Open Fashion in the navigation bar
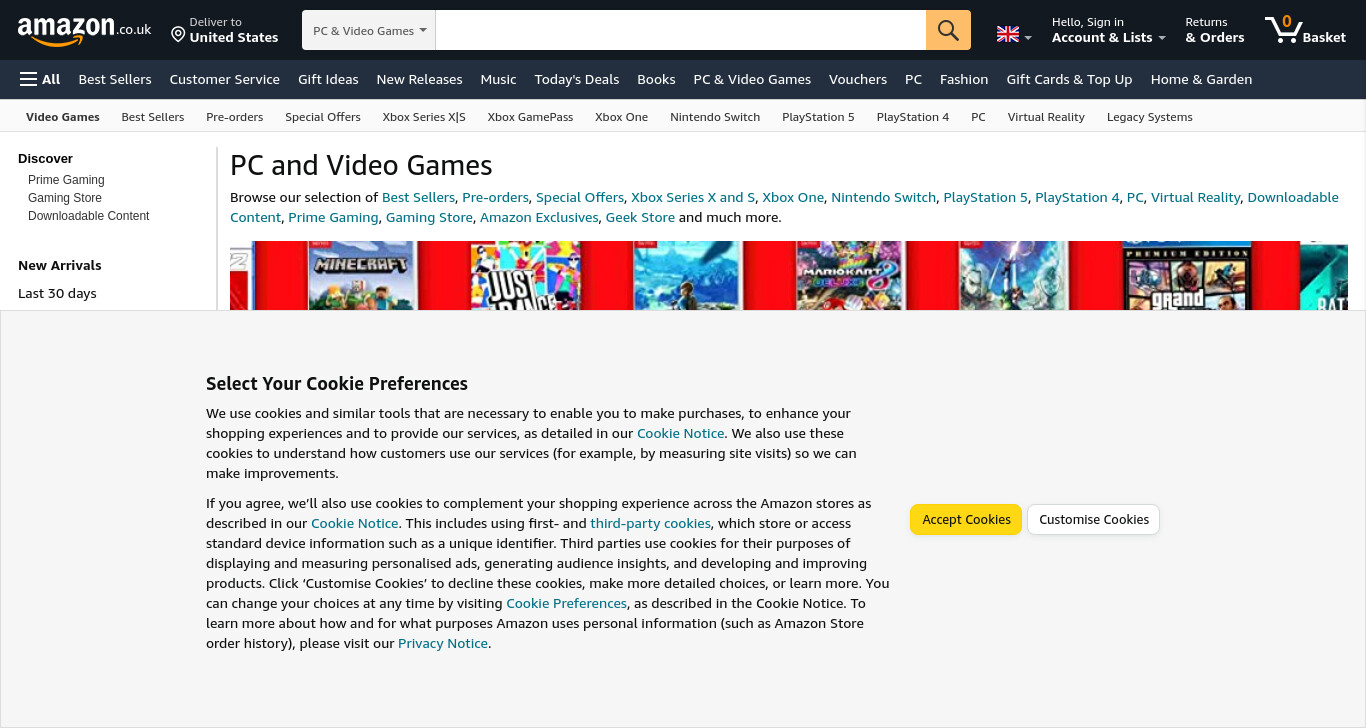Viewport: 1366px width, 728px height. pos(964,79)
